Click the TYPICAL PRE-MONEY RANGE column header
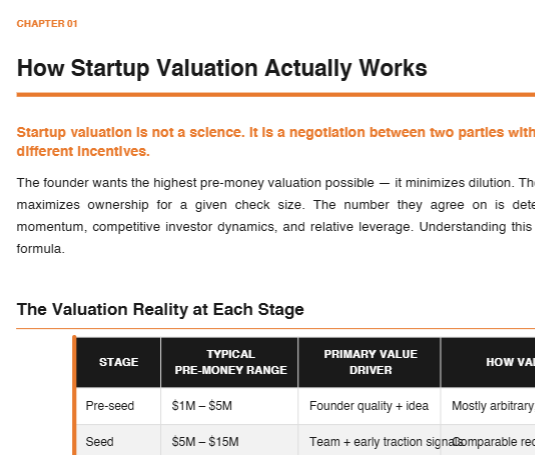 coord(230,362)
